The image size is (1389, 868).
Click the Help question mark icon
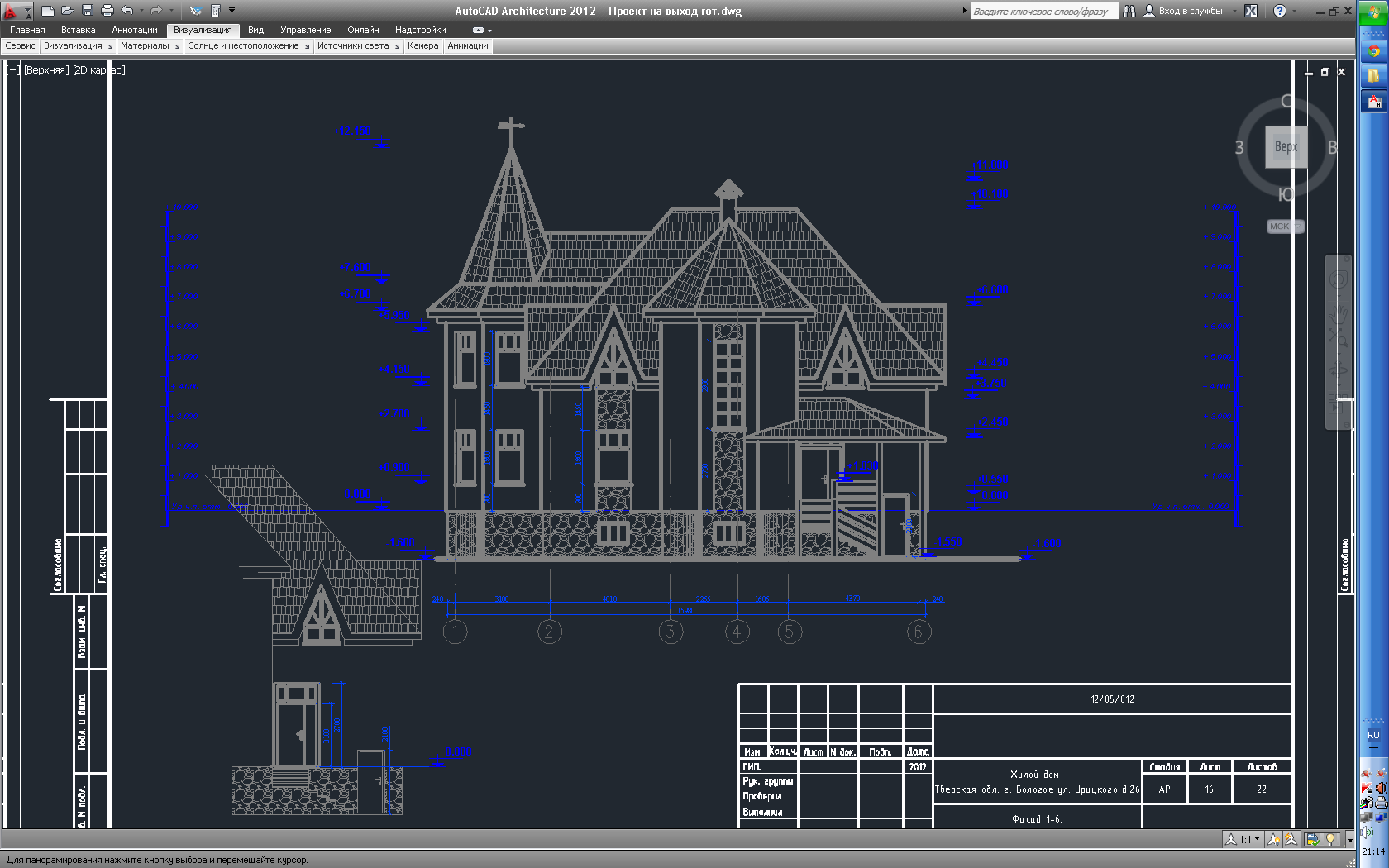click(1280, 11)
